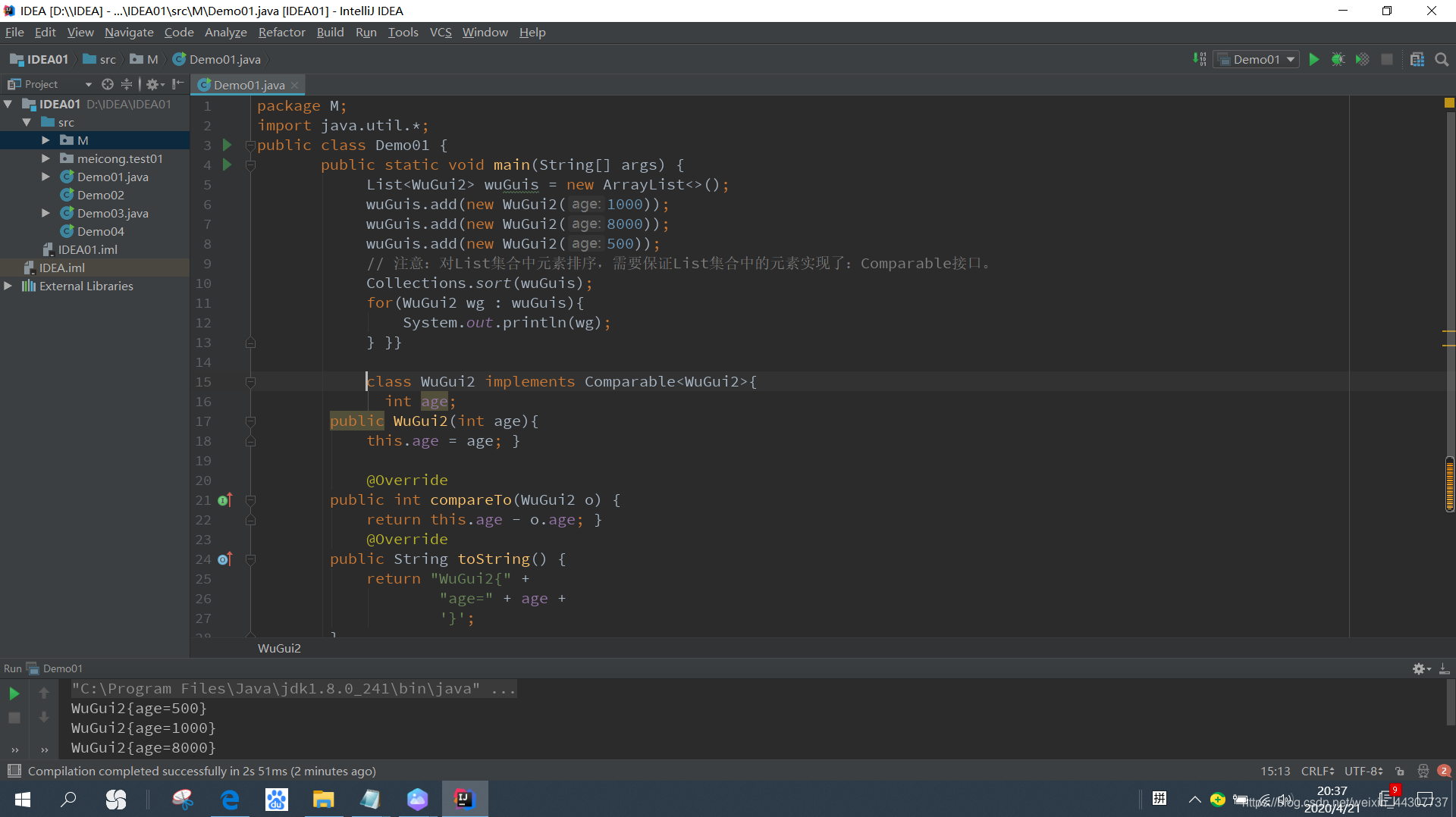Open the Event Log notification badge
The image size is (1456, 817).
coord(1444,771)
